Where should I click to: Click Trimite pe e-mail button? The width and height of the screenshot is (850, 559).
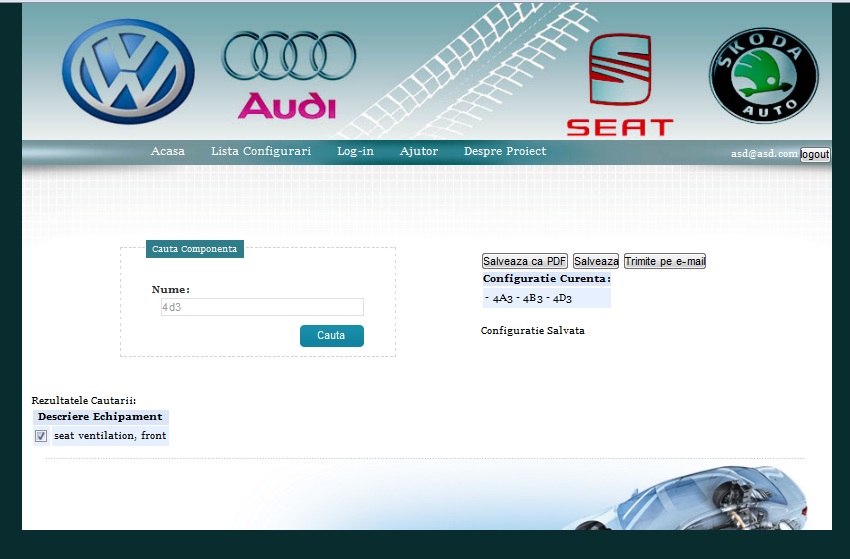point(665,261)
